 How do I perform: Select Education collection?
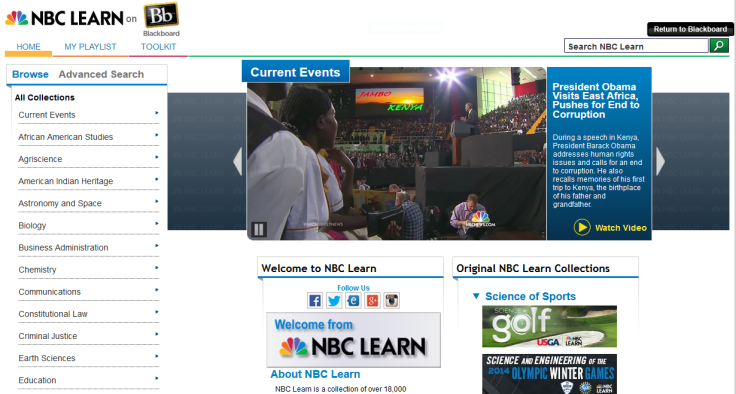tap(38, 380)
